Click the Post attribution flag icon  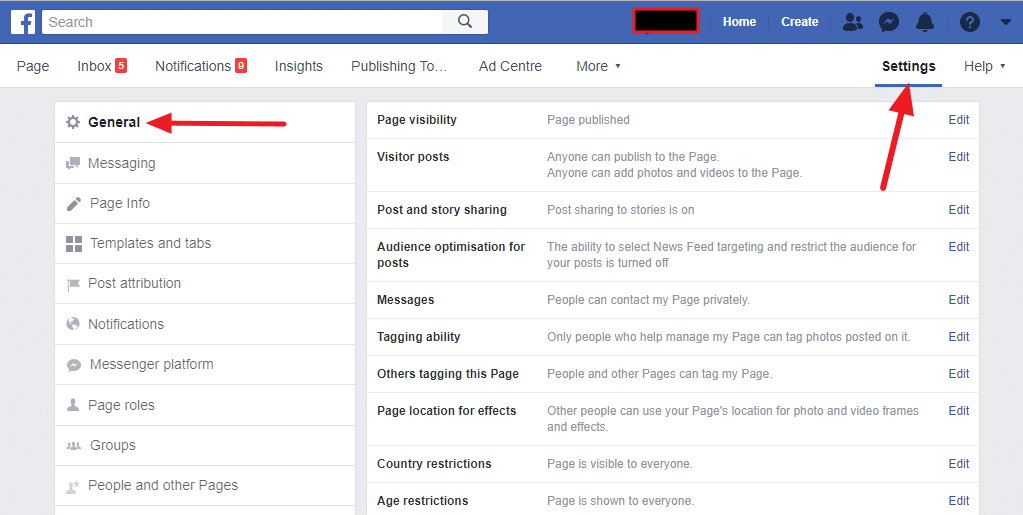click(73, 284)
